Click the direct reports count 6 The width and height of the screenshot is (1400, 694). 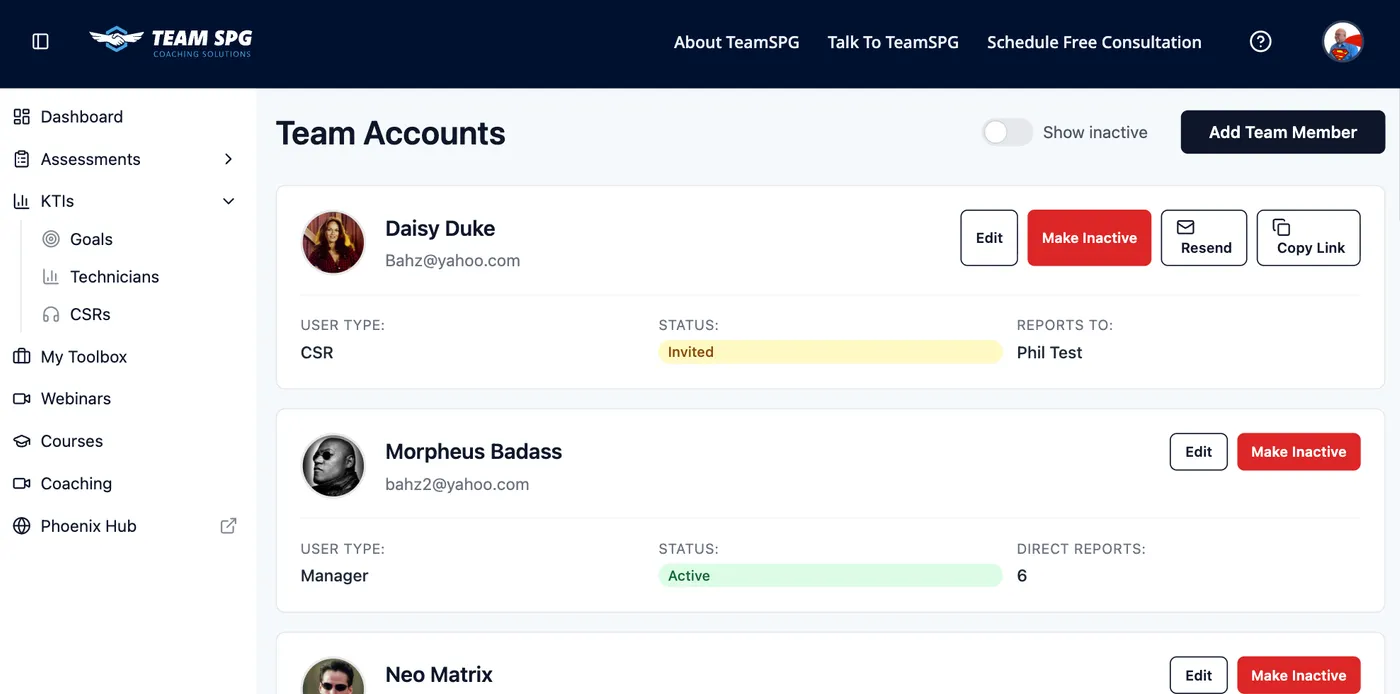(x=1022, y=576)
